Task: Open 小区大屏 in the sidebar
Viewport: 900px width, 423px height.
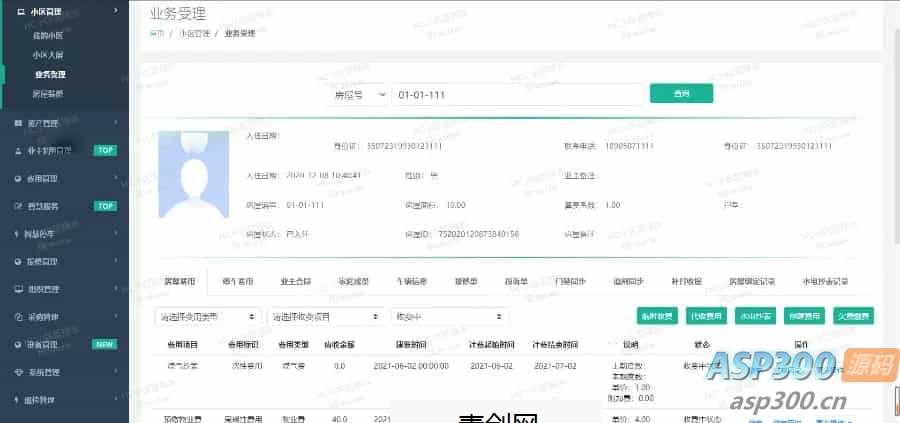Action: point(48,55)
